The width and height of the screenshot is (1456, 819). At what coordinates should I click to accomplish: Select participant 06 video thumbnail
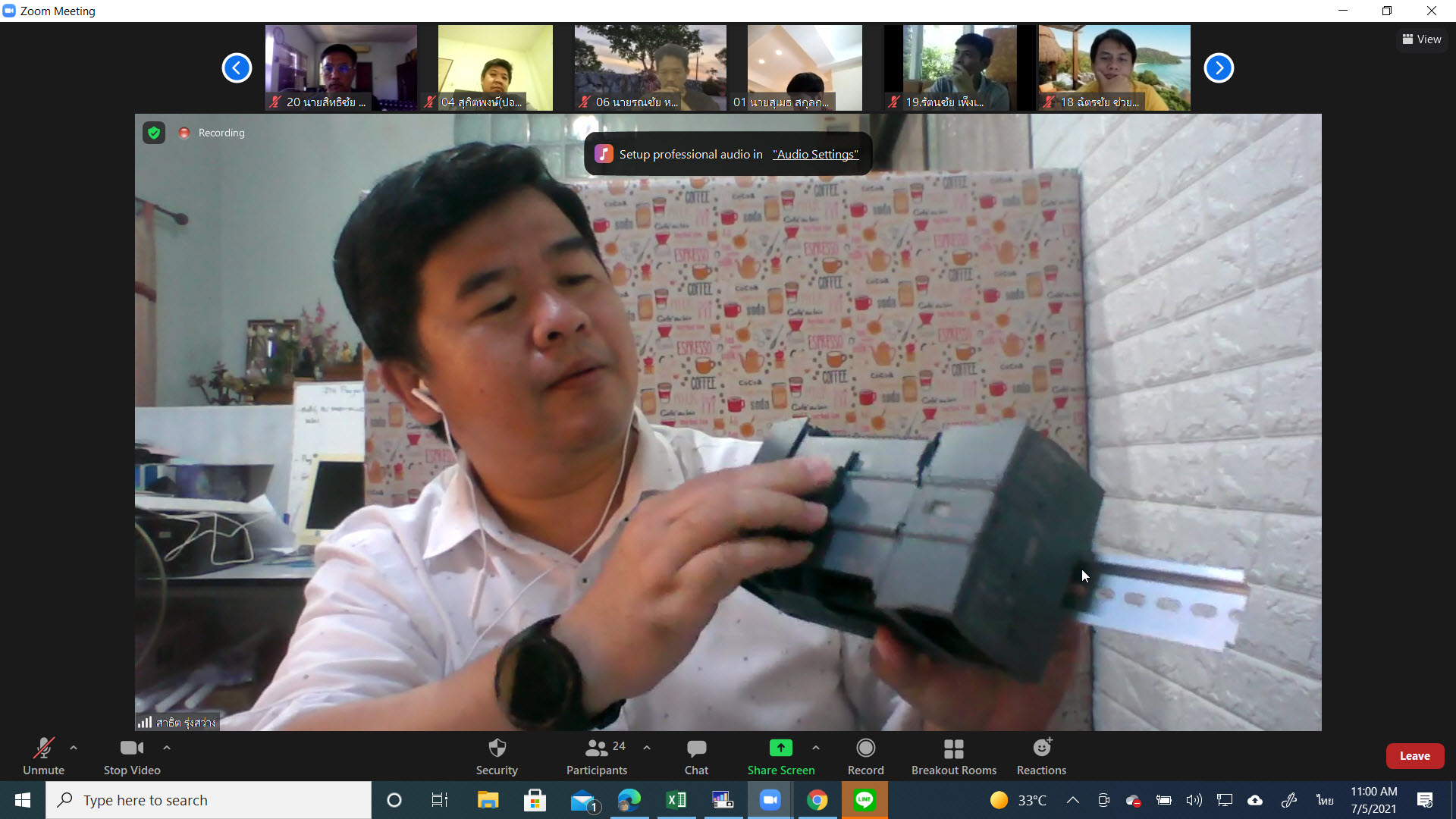(651, 67)
